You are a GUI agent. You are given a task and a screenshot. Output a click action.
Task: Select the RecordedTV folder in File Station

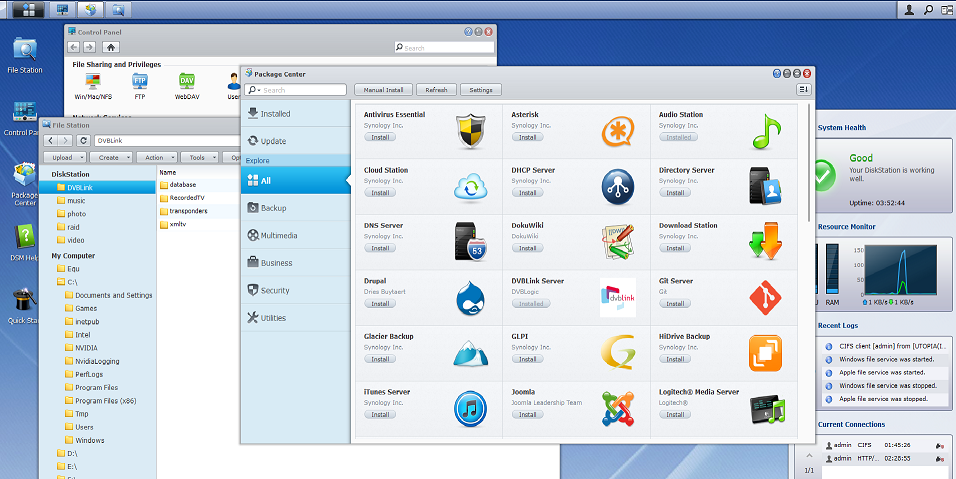(x=187, y=198)
